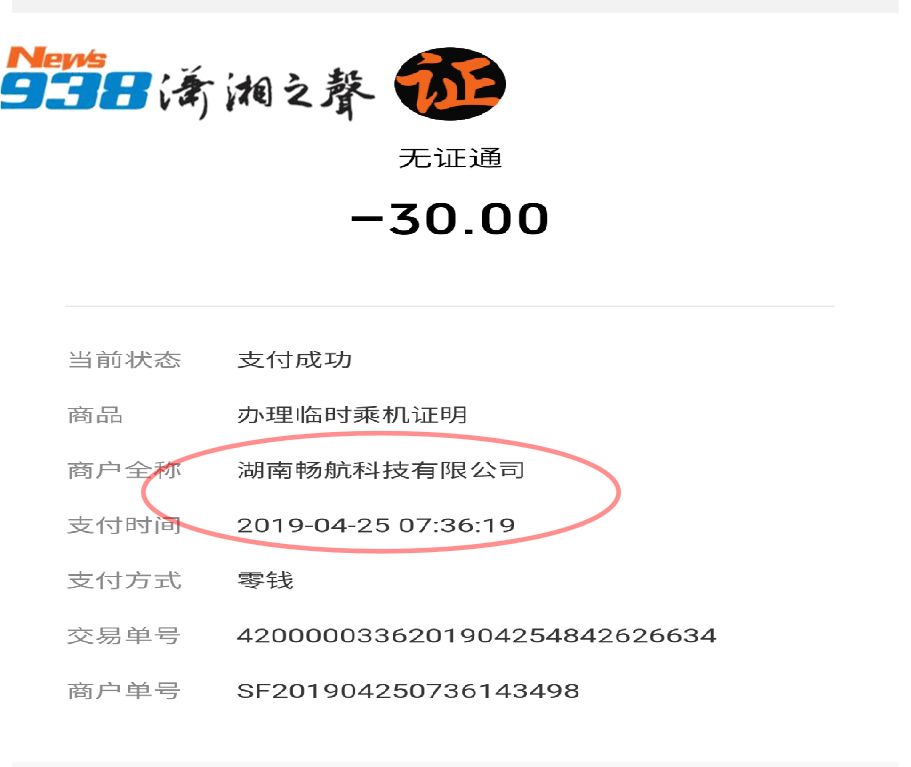Select the 商品 row label
The image size is (911, 767).
[x=95, y=415]
